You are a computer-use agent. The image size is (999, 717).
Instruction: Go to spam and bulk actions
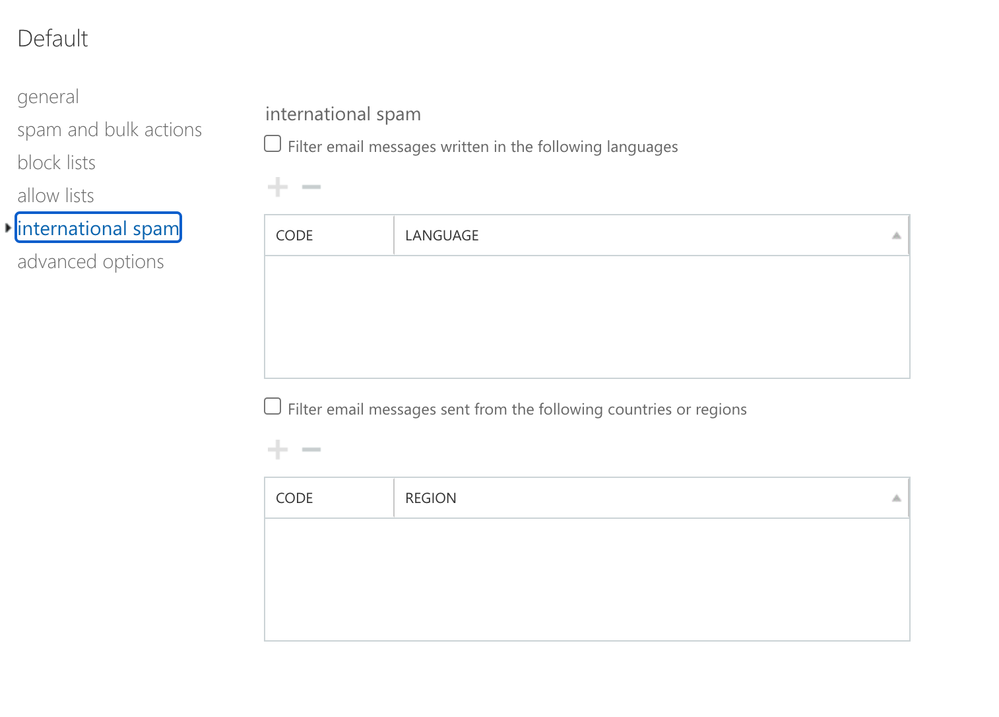point(109,130)
